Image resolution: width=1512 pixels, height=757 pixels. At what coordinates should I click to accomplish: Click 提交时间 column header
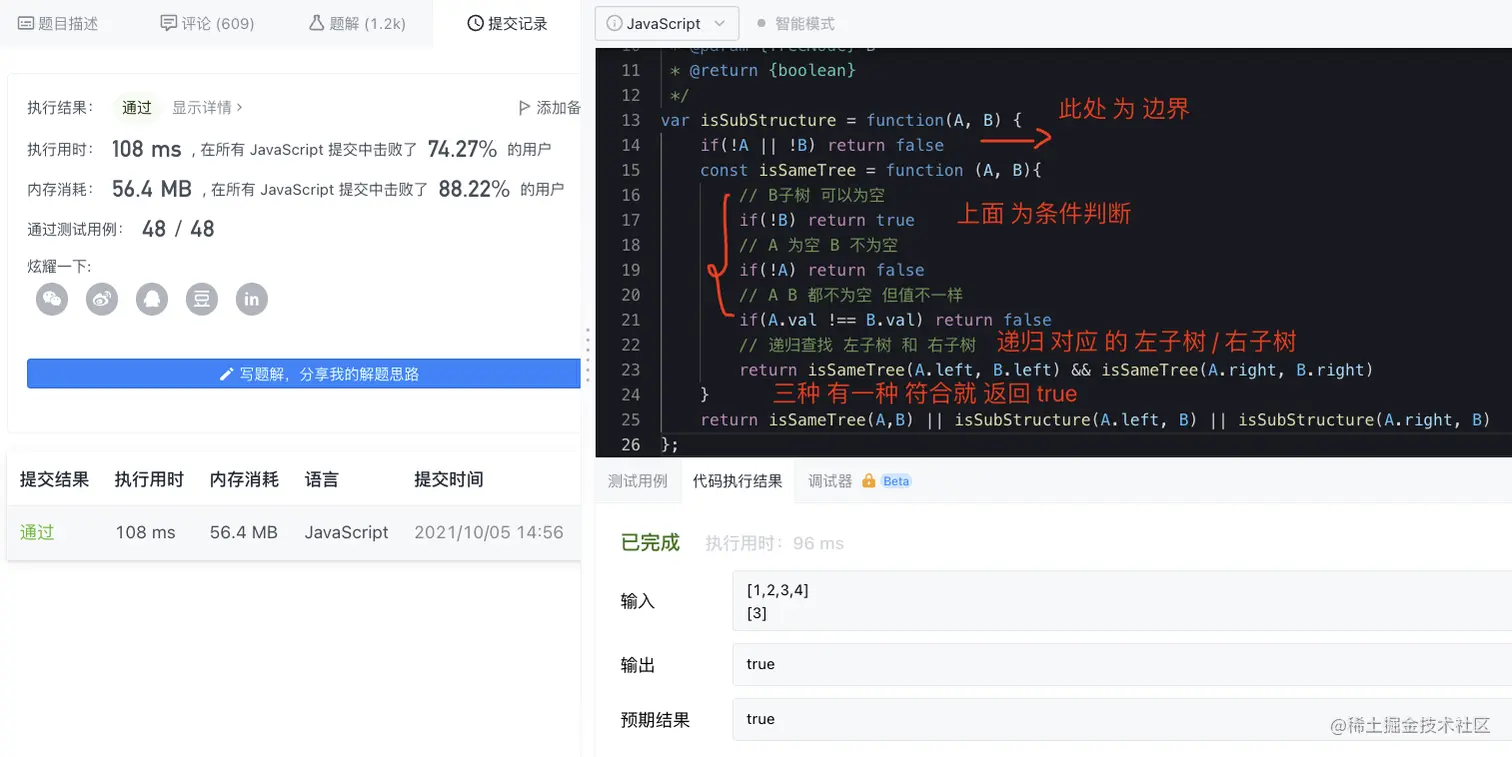pyautogui.click(x=449, y=480)
